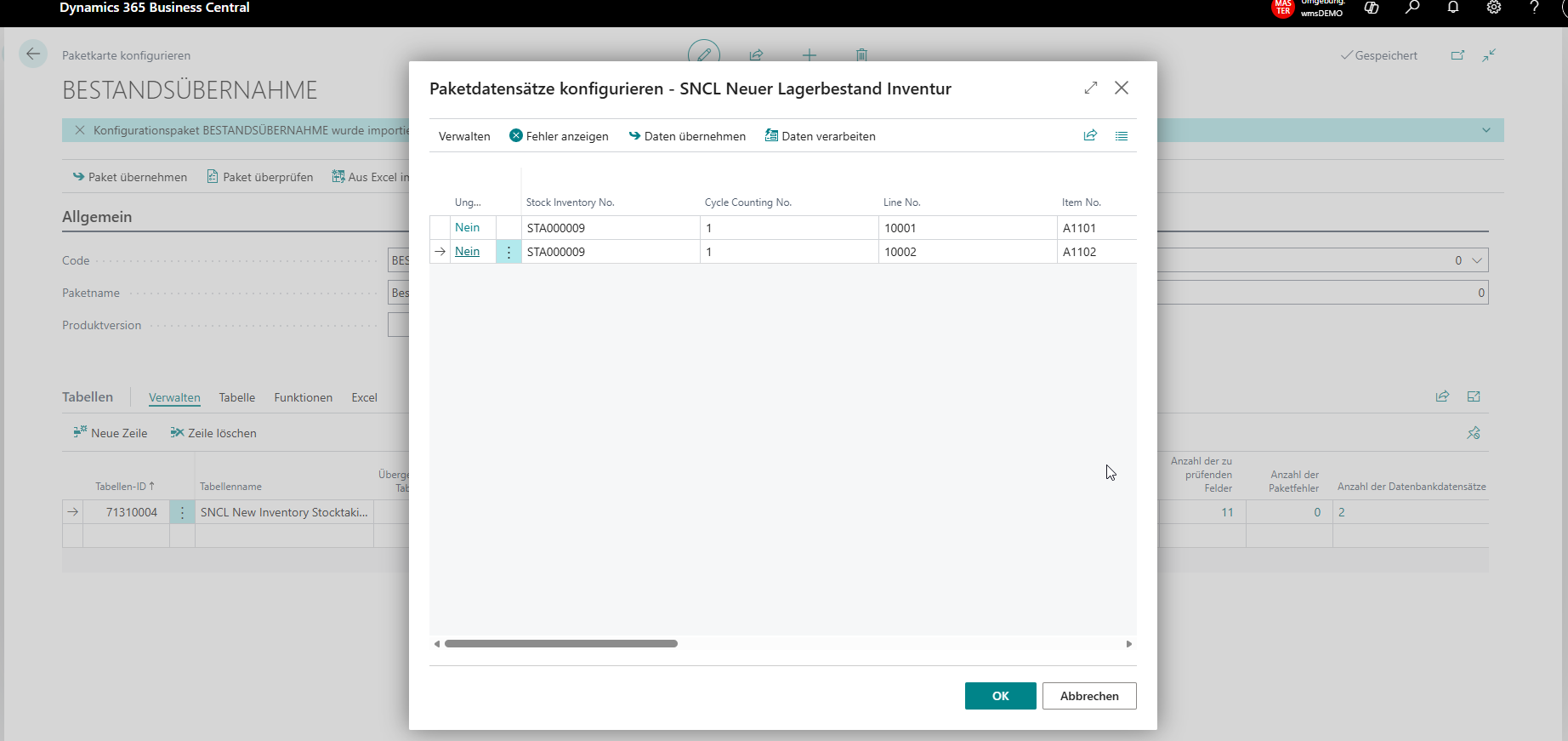Image resolution: width=1568 pixels, height=741 pixels.
Task: Click scroll right arrow in dialog
Action: point(1129,644)
